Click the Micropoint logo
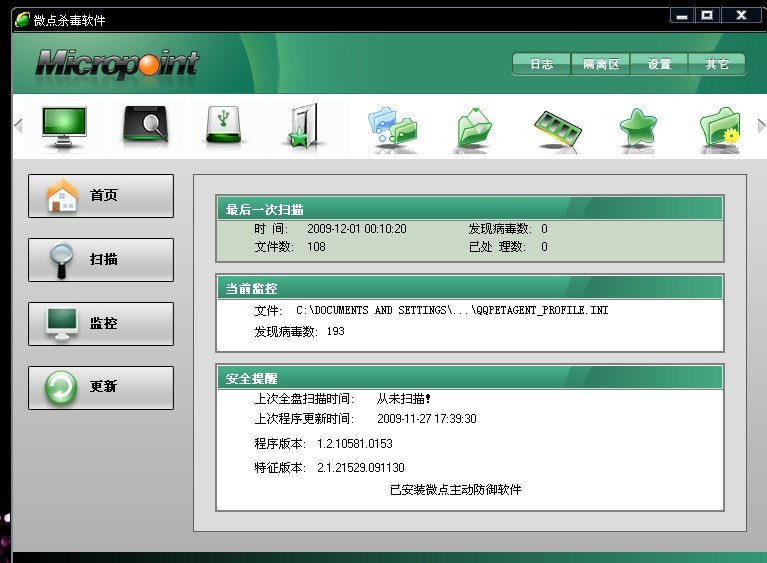Viewport: 767px width, 563px height. click(117, 64)
